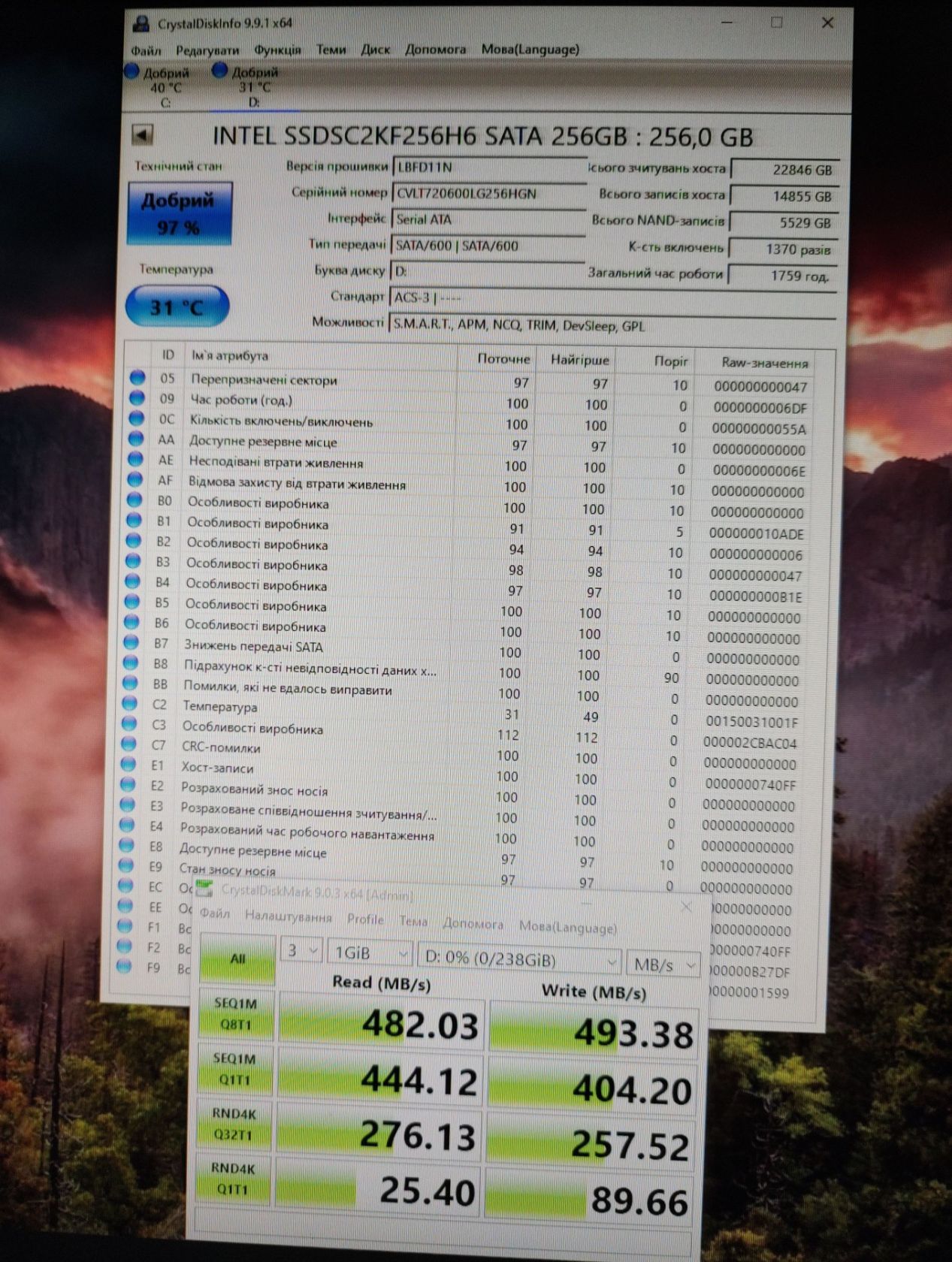Screen dimensions: 952x1262
Task: Open the Налаштування menu in CrystalDiskMark
Action: tap(288, 916)
